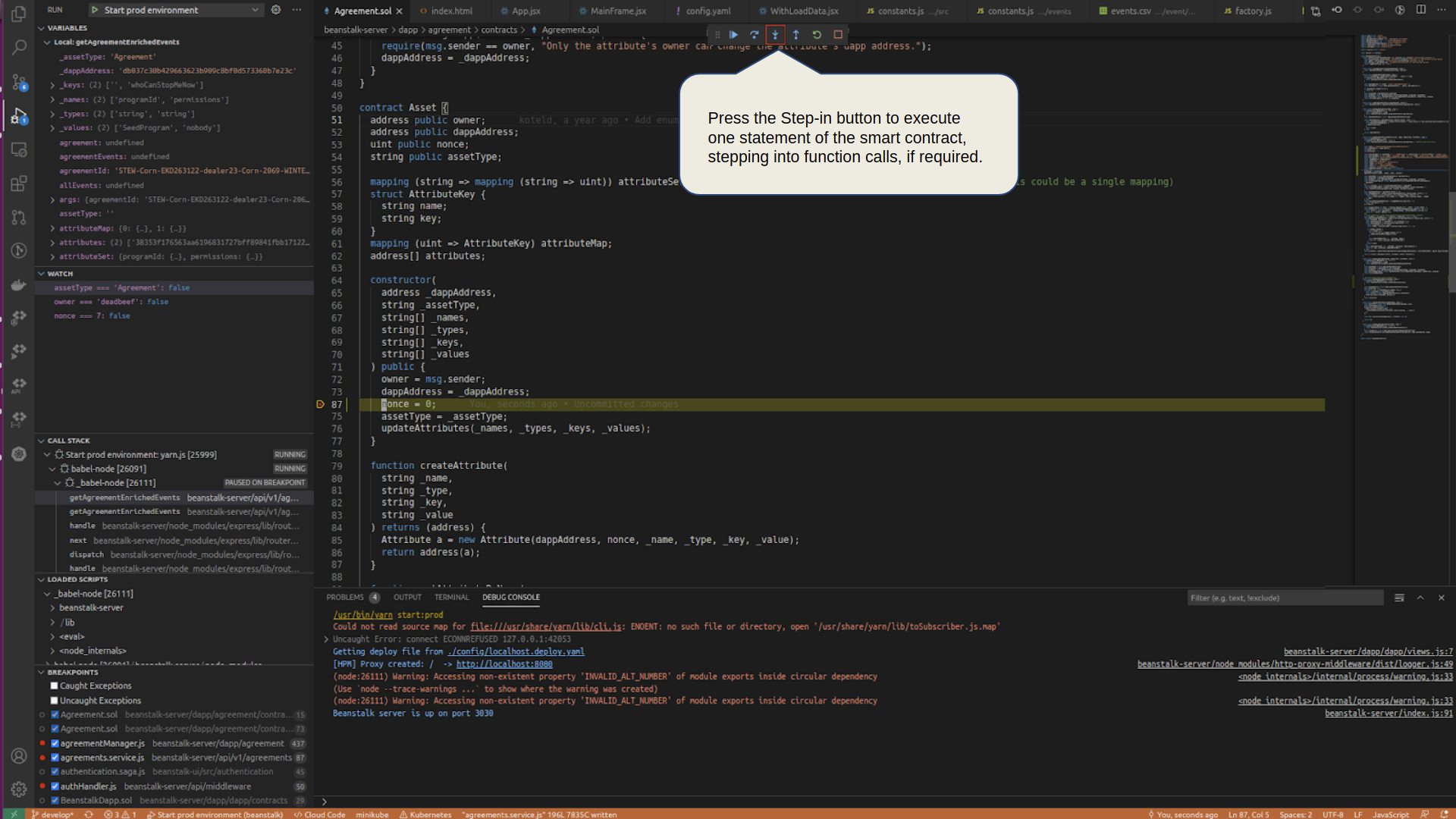
Task: Open launch configuration gear icon
Action: [276, 10]
